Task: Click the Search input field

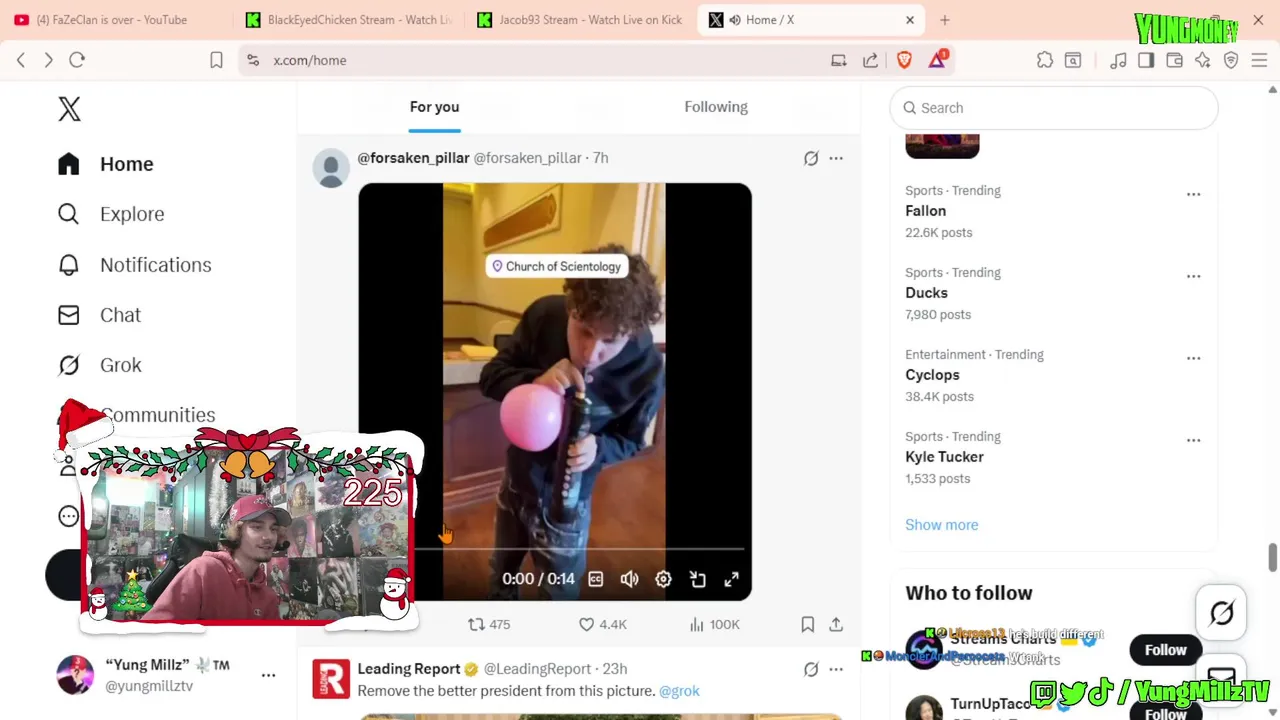Action: [x=1054, y=108]
